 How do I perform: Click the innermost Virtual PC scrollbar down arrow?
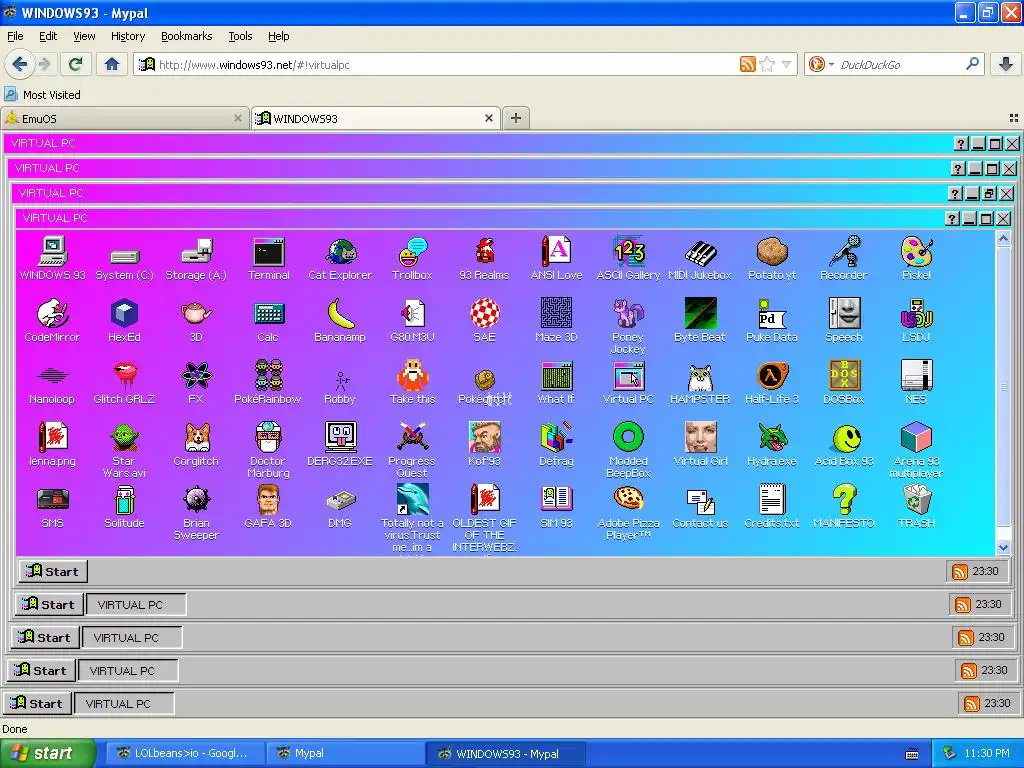1003,547
